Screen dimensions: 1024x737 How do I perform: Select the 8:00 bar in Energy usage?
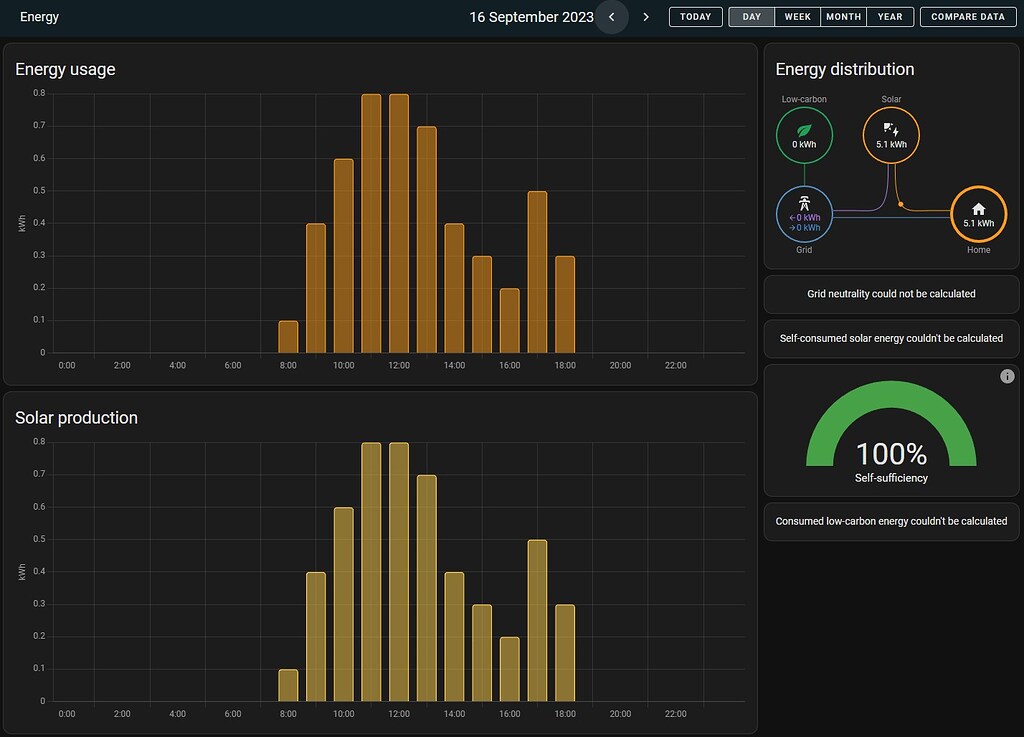point(288,337)
